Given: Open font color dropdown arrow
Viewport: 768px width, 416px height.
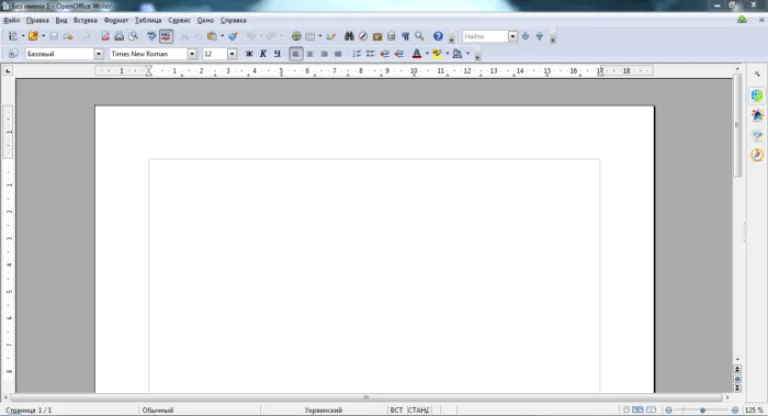Looking at the screenshot, I should (427, 54).
